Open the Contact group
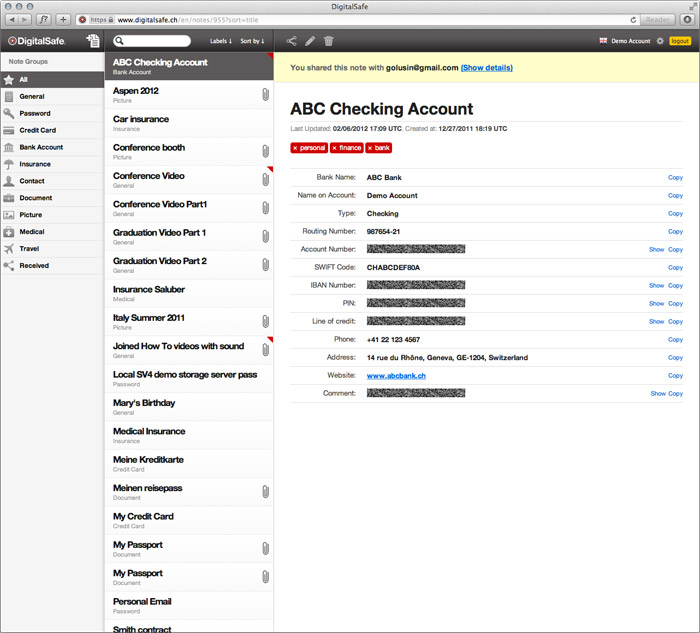Viewport: 700px width, 633px height. tap(52, 181)
